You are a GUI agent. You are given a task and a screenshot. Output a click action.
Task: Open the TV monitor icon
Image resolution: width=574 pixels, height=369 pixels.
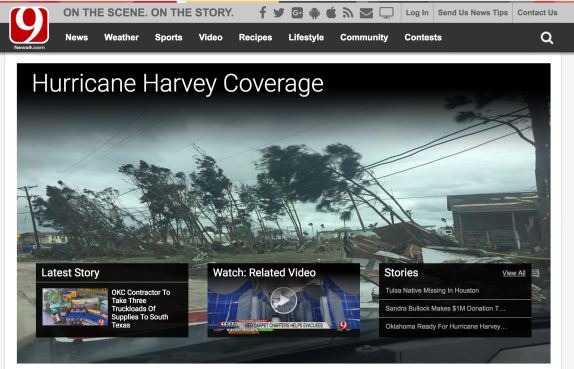(x=386, y=13)
